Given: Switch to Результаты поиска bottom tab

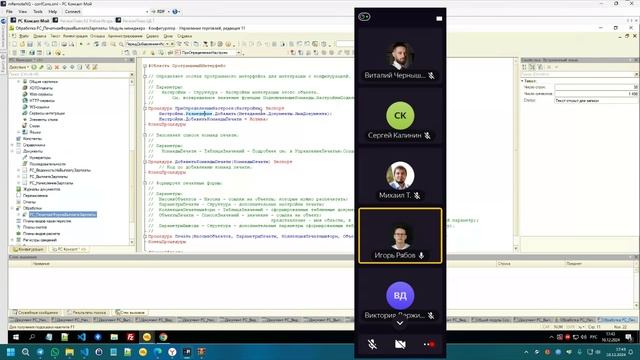Looking at the screenshot, I should coord(87,312).
